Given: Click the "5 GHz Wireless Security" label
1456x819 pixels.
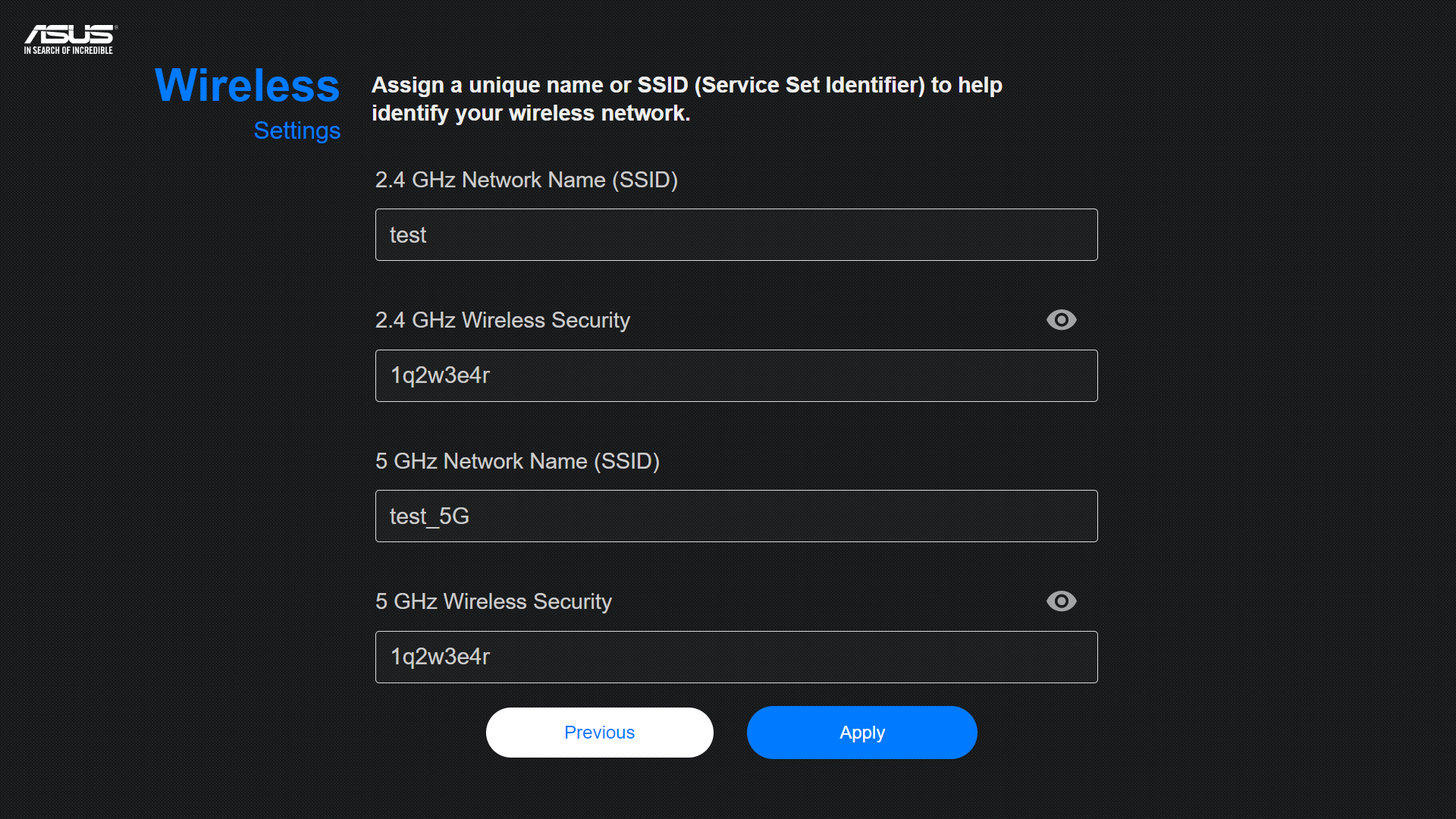Looking at the screenshot, I should (x=493, y=601).
